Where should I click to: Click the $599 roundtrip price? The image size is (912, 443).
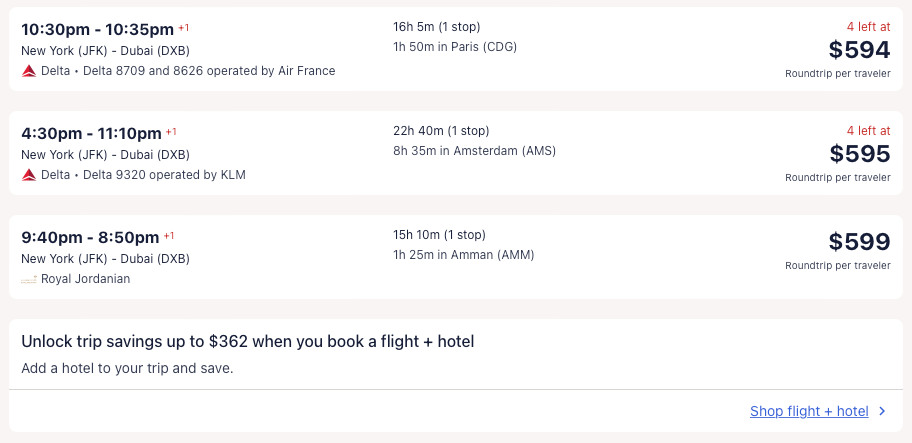pyautogui.click(x=859, y=242)
